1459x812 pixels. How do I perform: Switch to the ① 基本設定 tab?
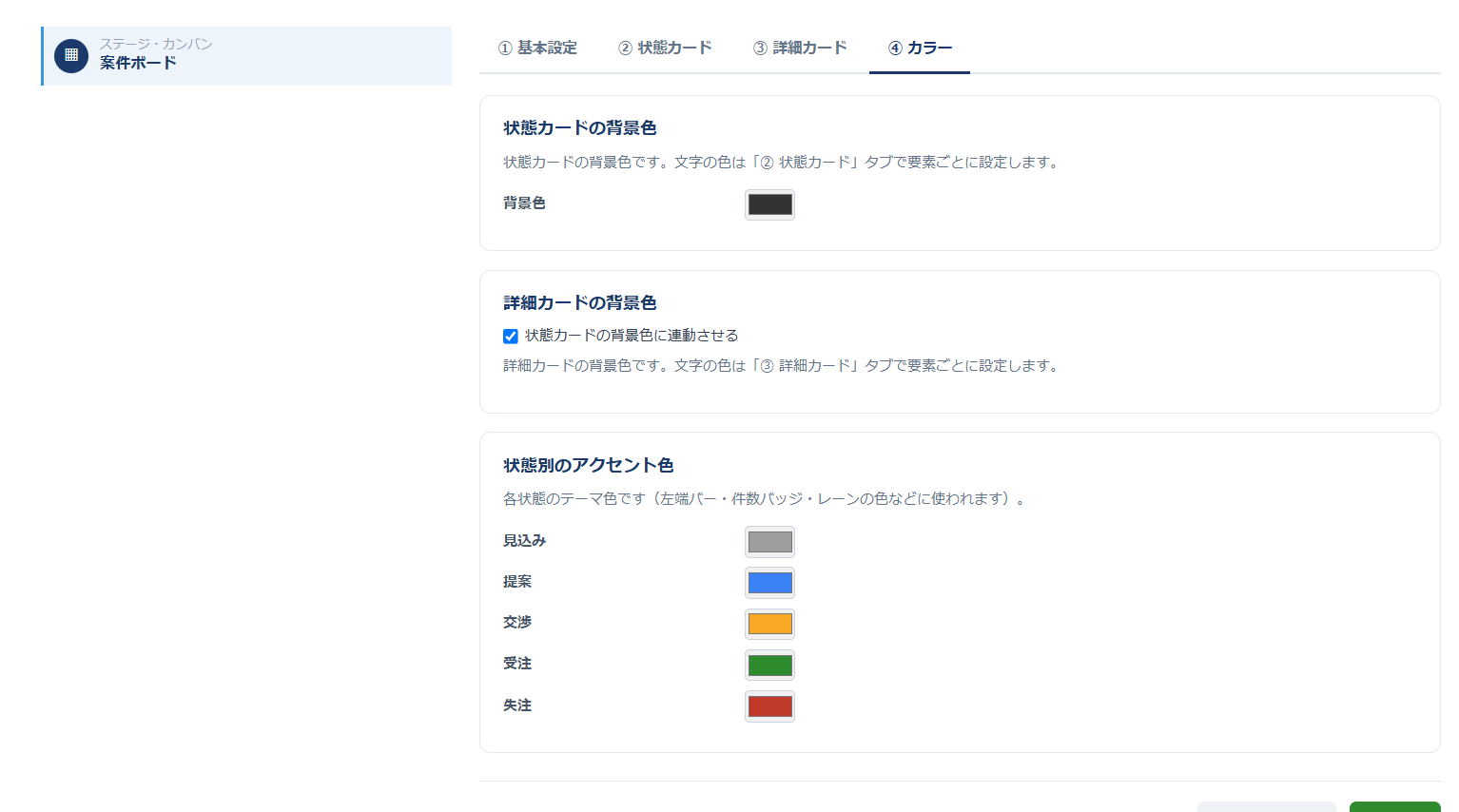(x=537, y=48)
